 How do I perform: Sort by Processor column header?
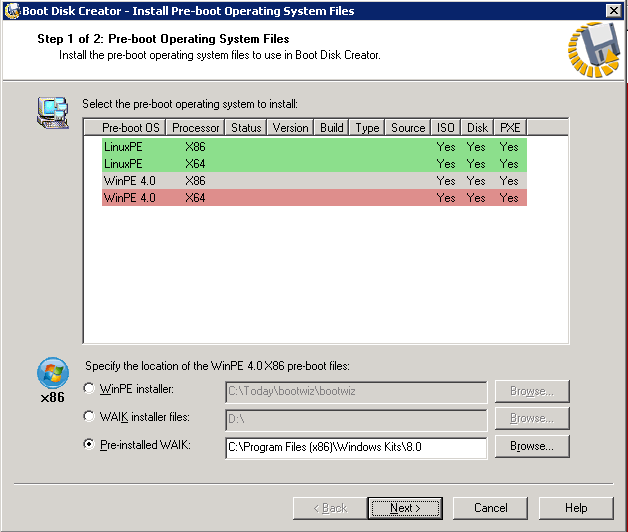point(195,128)
